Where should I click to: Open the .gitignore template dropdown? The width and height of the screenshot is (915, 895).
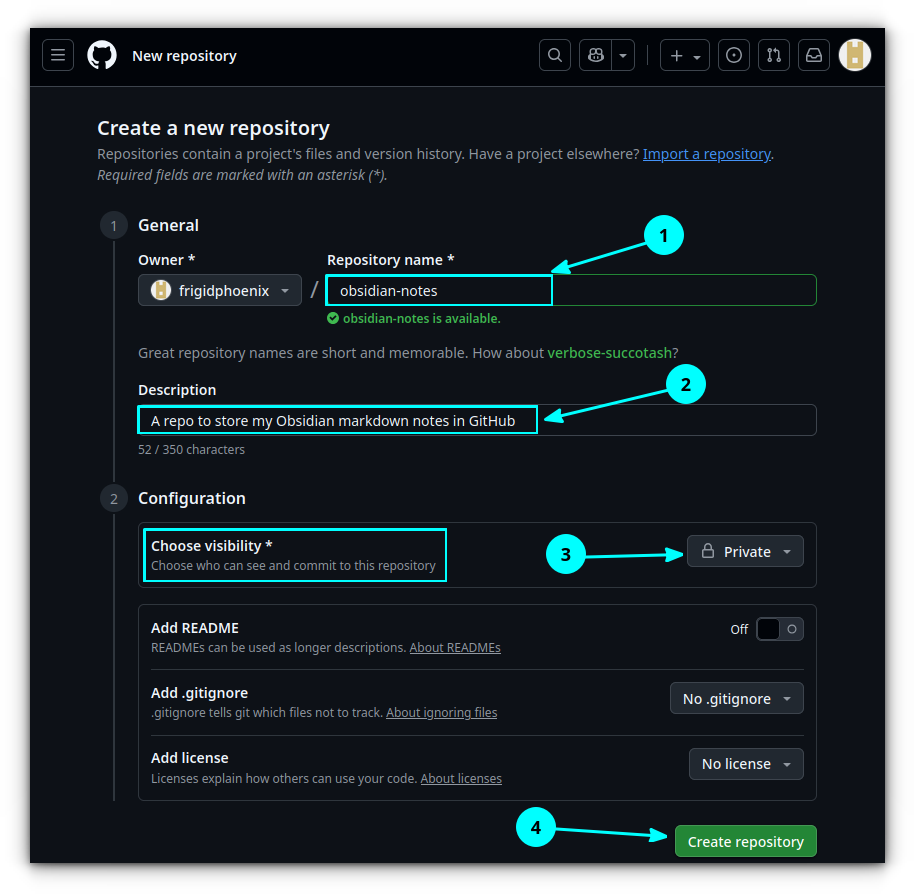coord(736,698)
